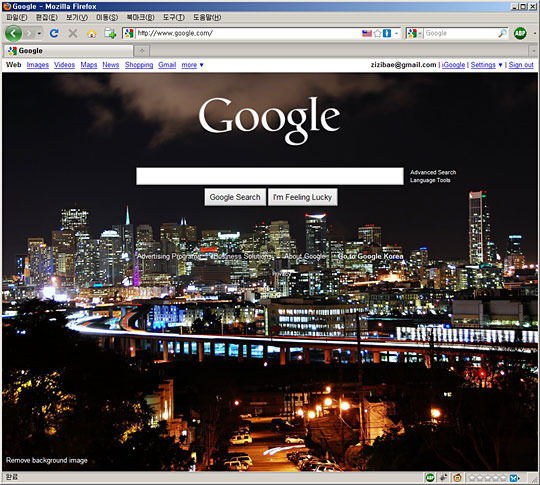This screenshot has height=485, width=540.
Task: Bookmark this page with the star icon
Action: [x=377, y=33]
